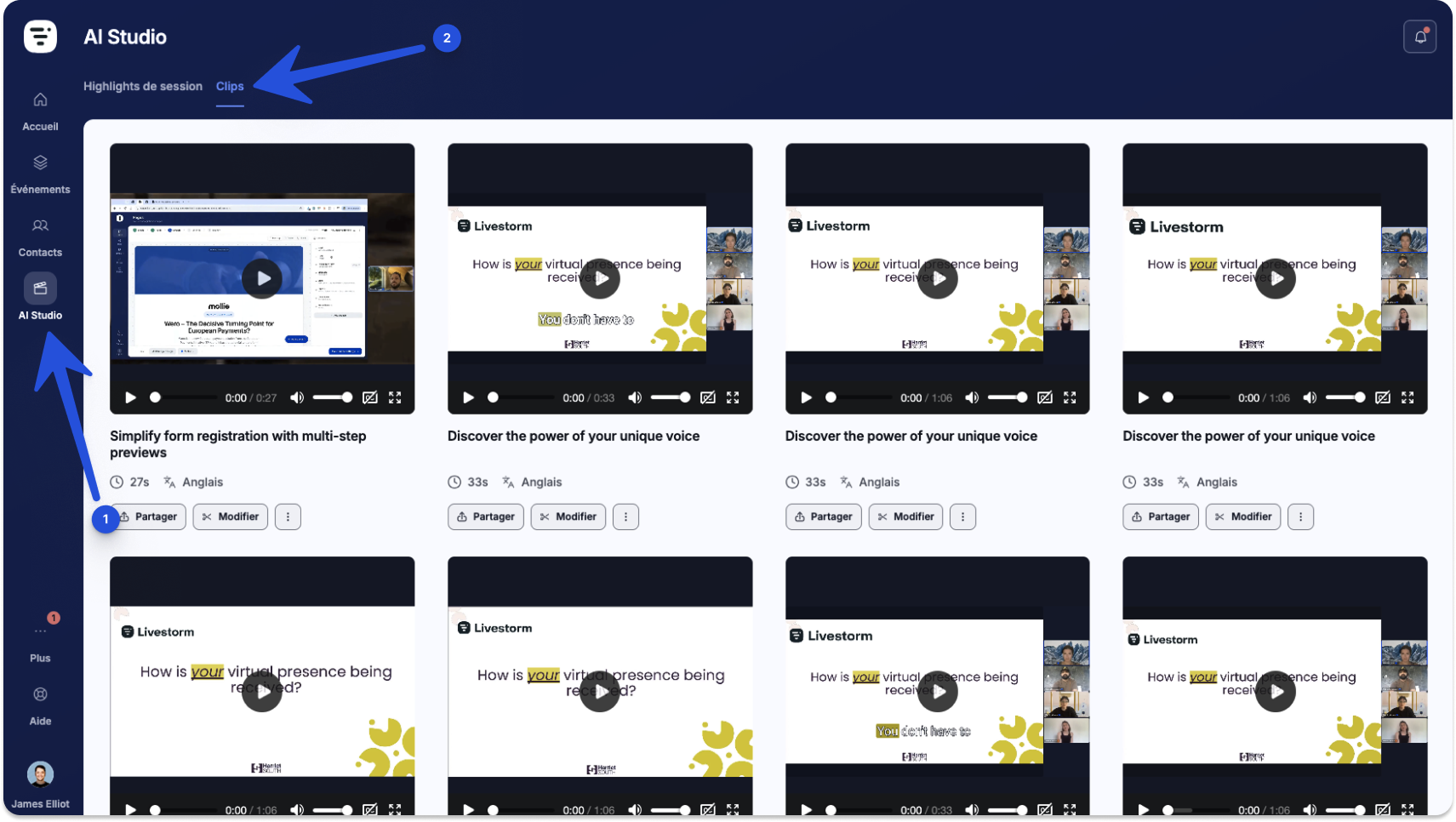Mute the titled Discover clip showing 0:33
Viewport: 1456px width, 822px height.
[635, 397]
